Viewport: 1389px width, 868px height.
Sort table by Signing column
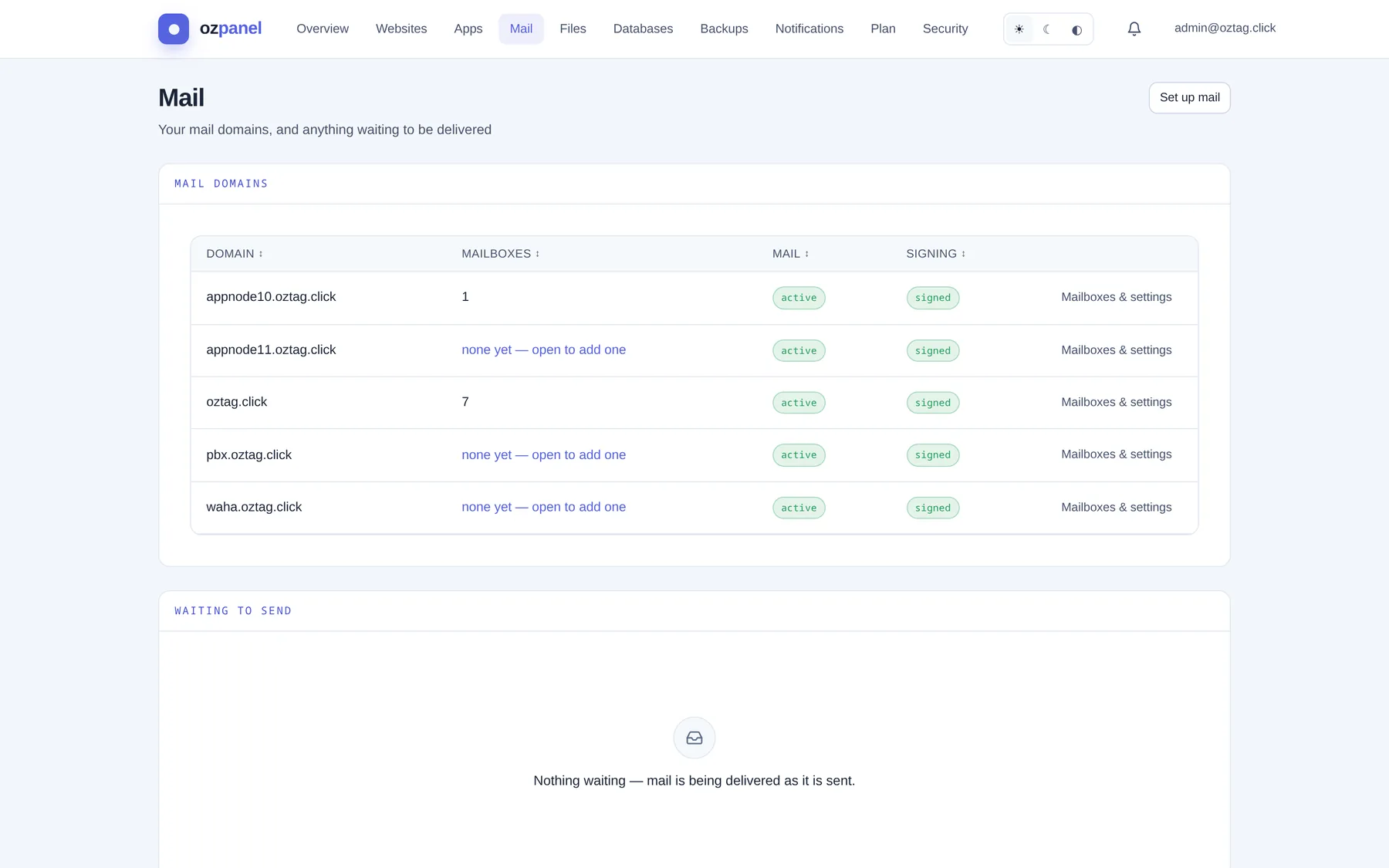pyautogui.click(x=936, y=254)
